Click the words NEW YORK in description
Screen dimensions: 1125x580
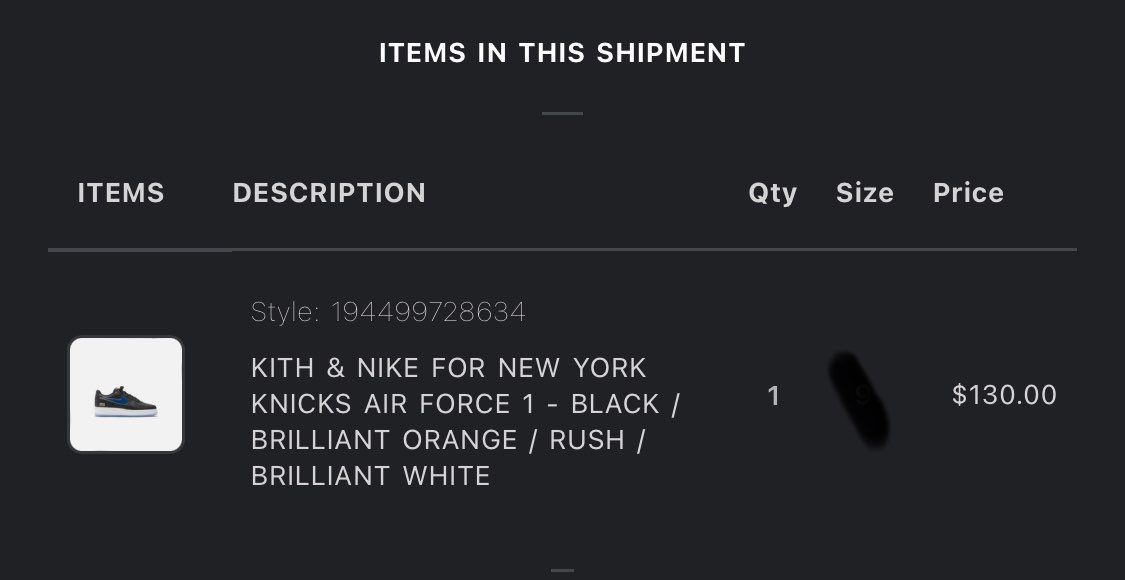point(573,368)
